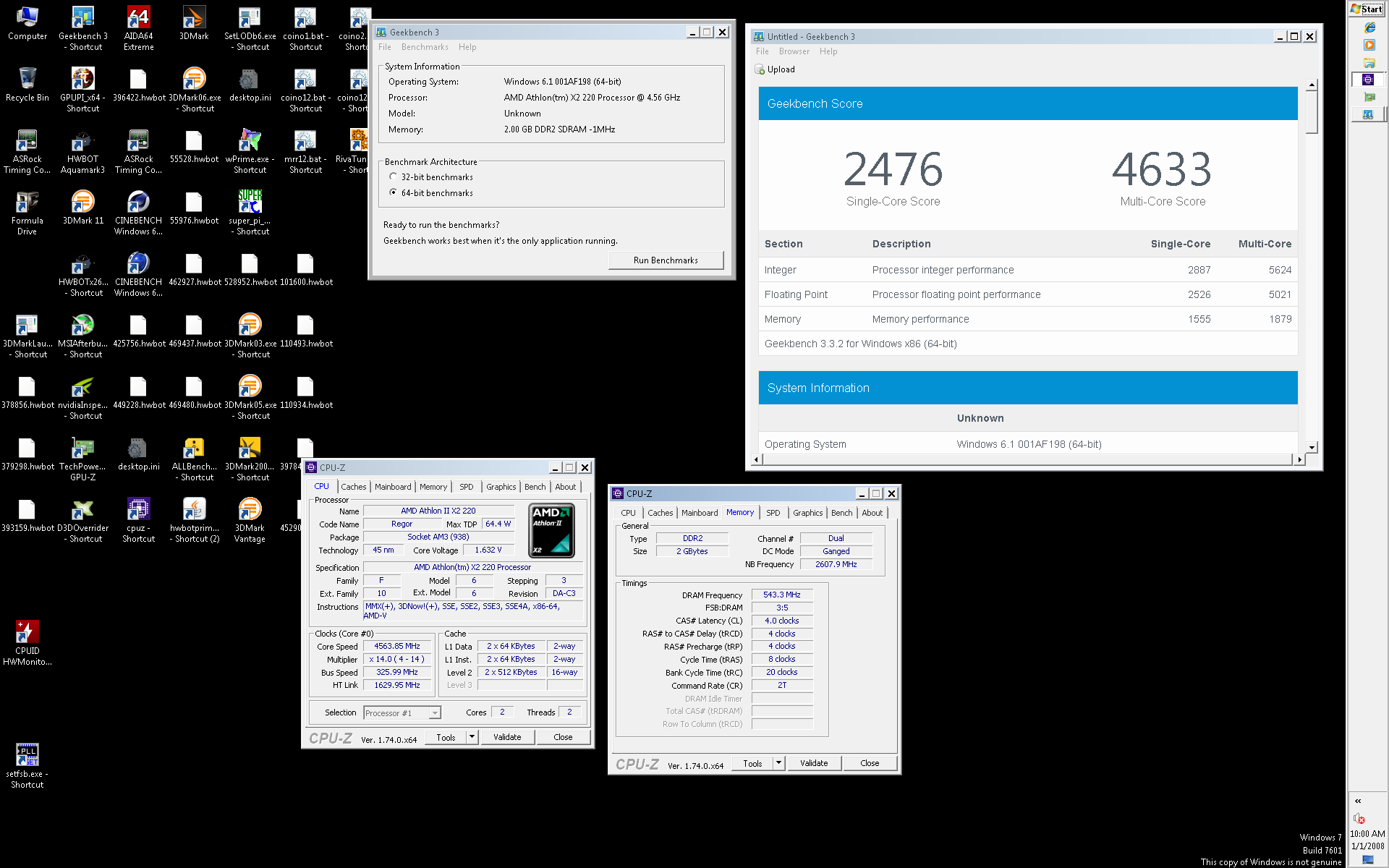The width and height of the screenshot is (1389, 868).
Task: Open the 3DMark desktop shortcut
Action: click(194, 23)
